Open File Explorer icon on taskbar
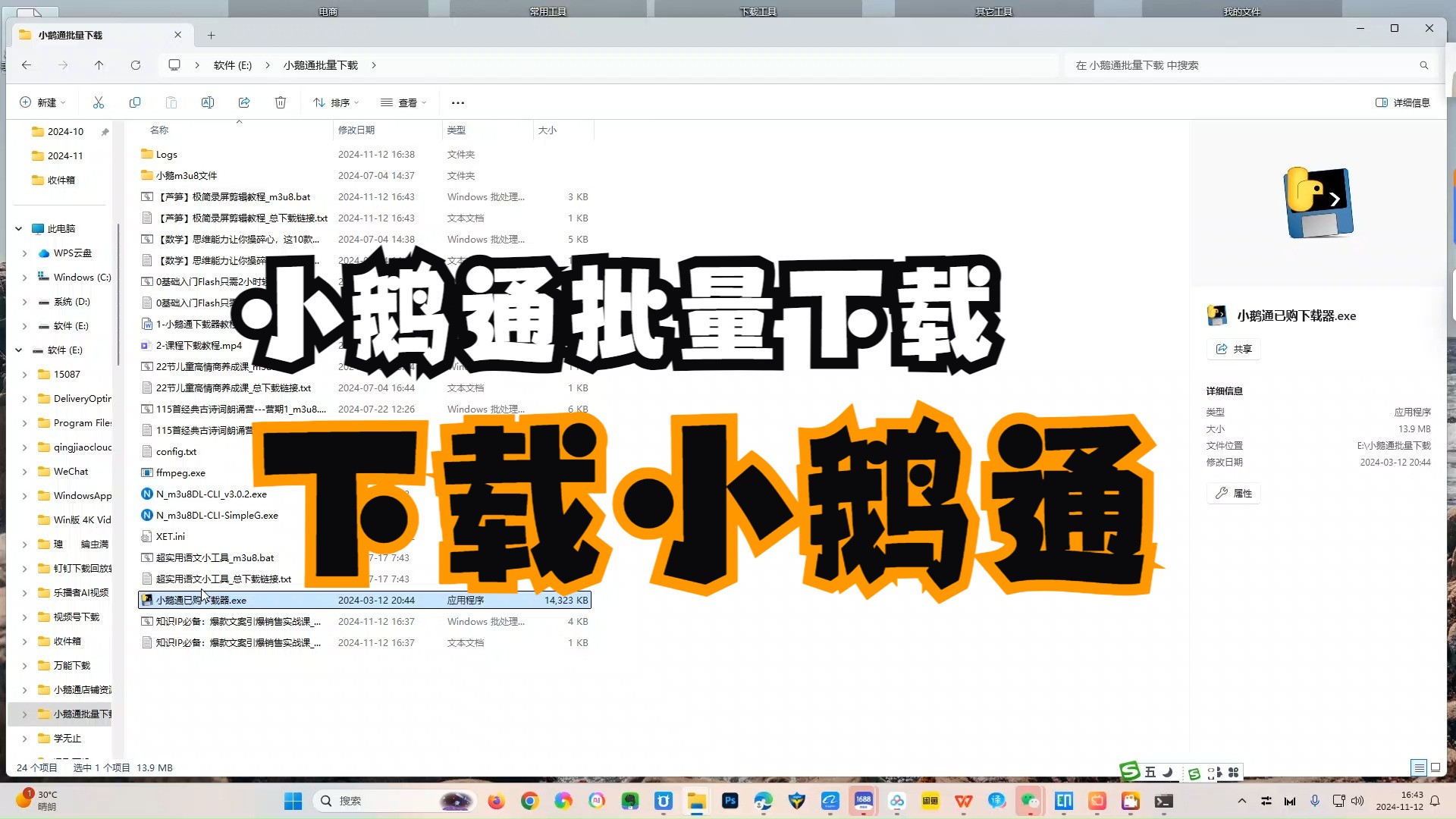 point(696,801)
